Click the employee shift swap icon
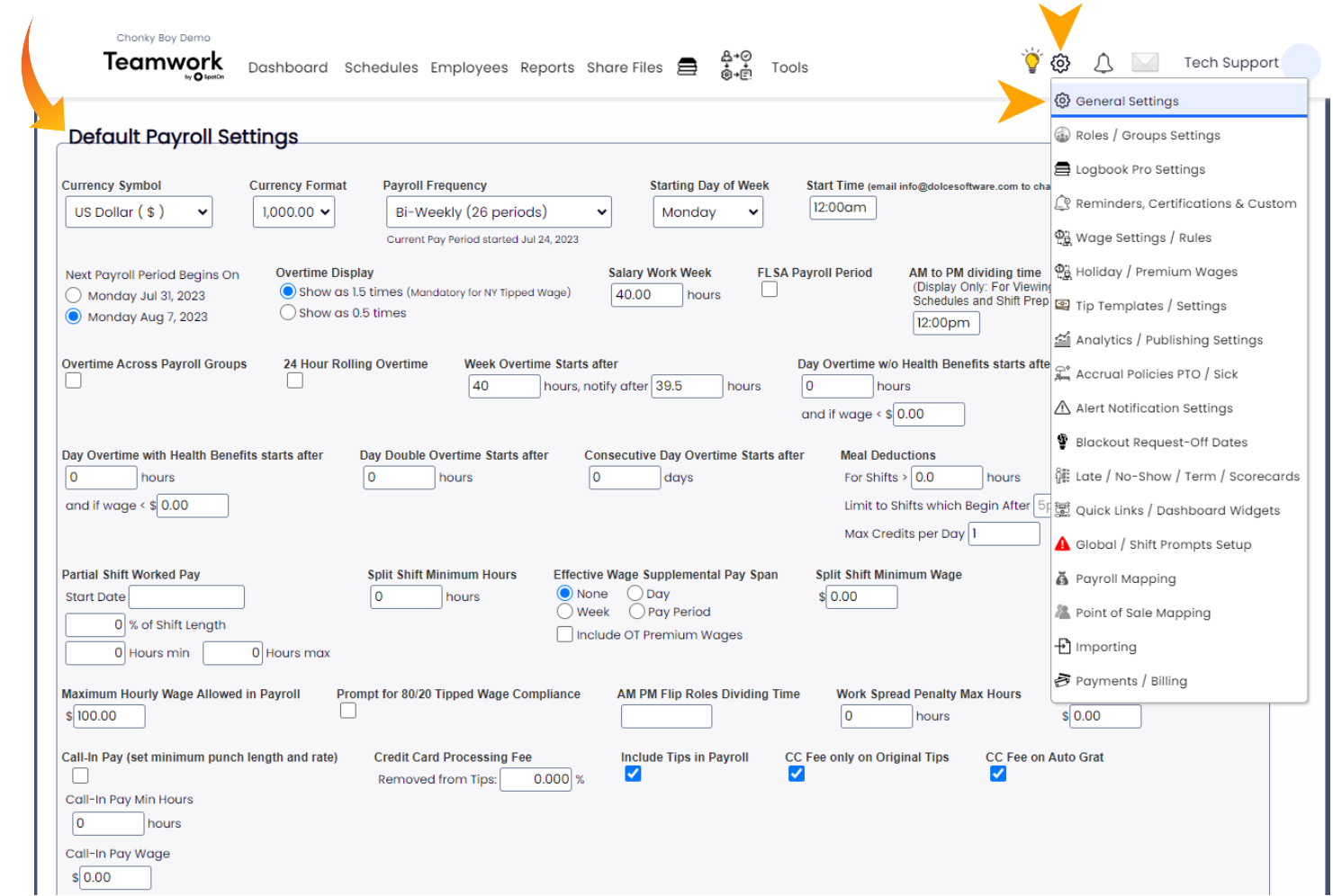The image size is (1333, 896). point(736,66)
